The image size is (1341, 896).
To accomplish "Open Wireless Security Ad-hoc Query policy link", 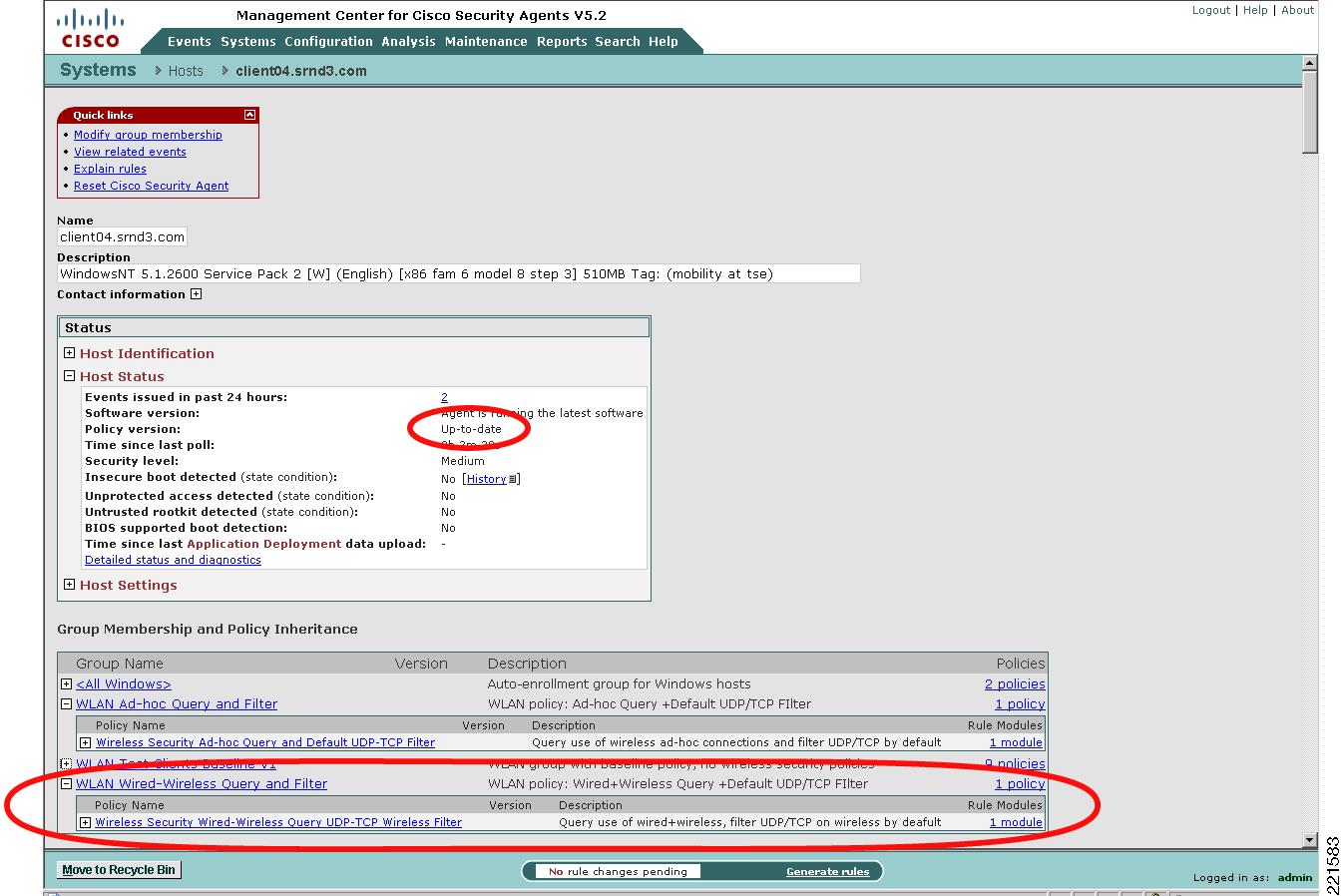I will (x=265, y=742).
